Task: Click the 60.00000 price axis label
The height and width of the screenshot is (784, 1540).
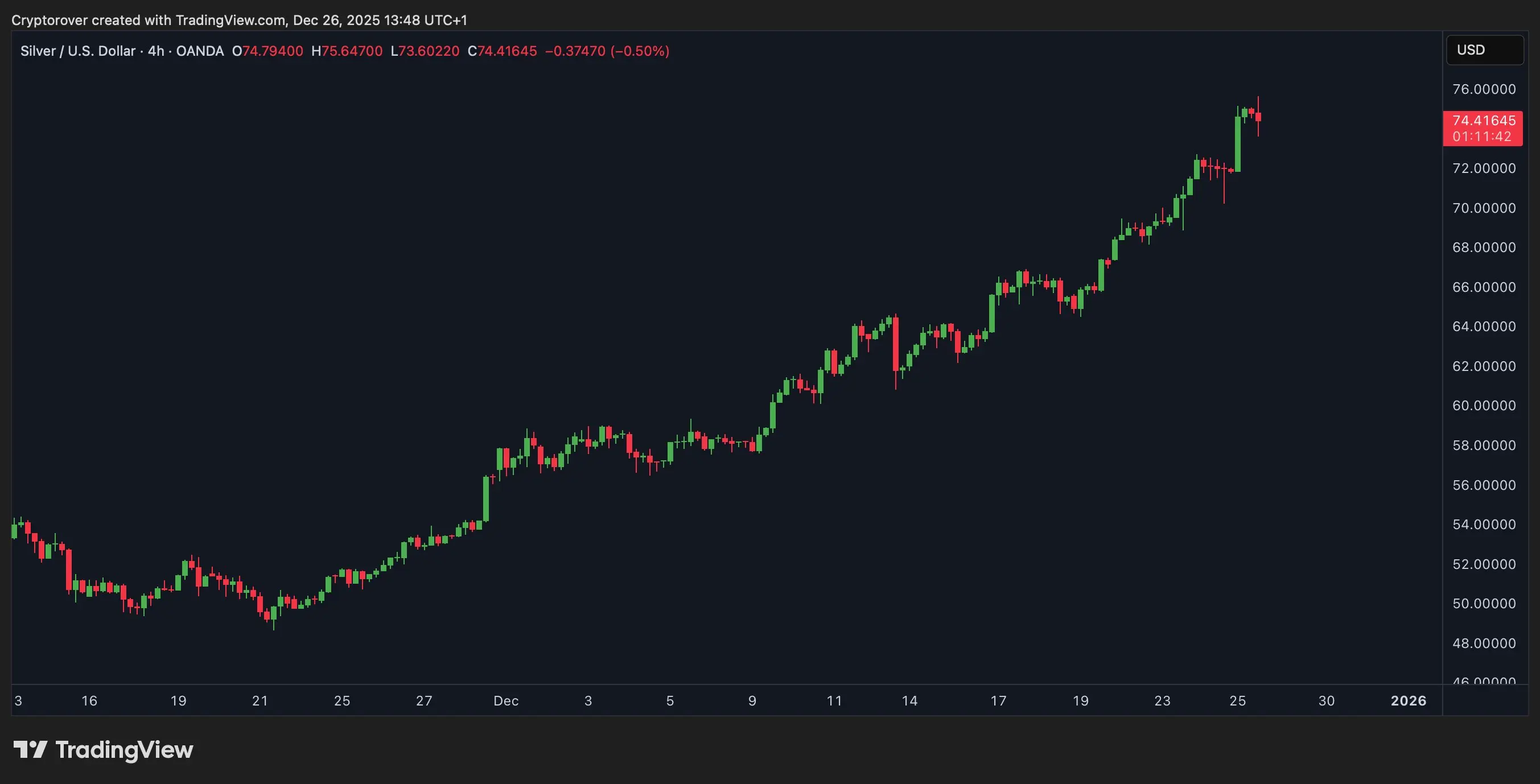Action: (1484, 406)
